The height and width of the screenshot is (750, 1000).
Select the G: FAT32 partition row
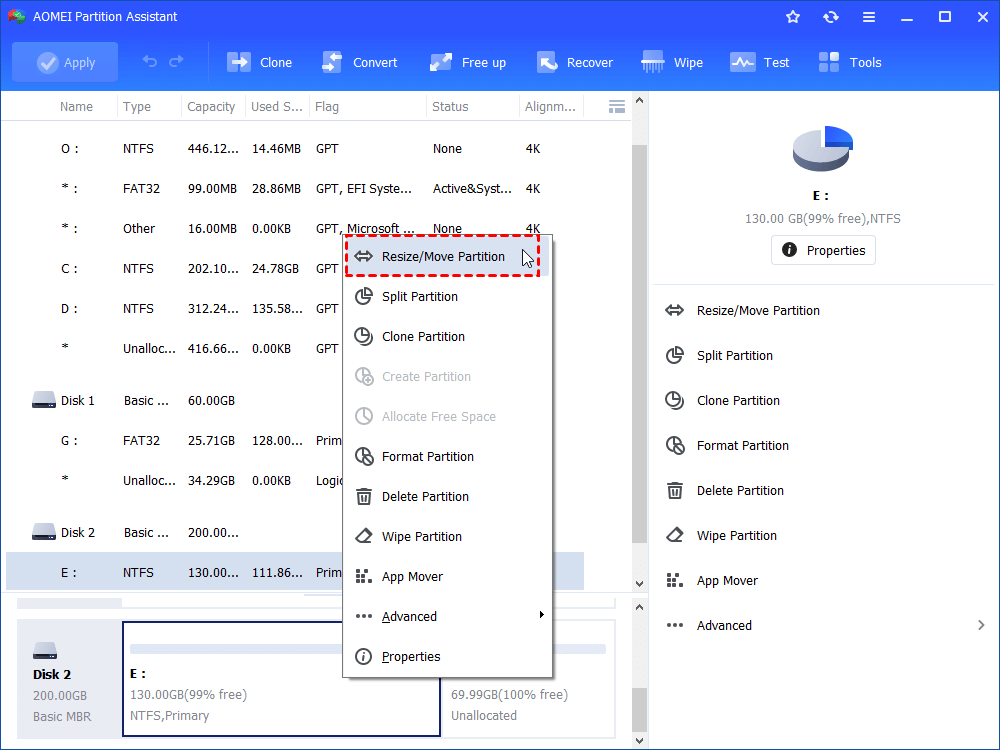coord(174,441)
